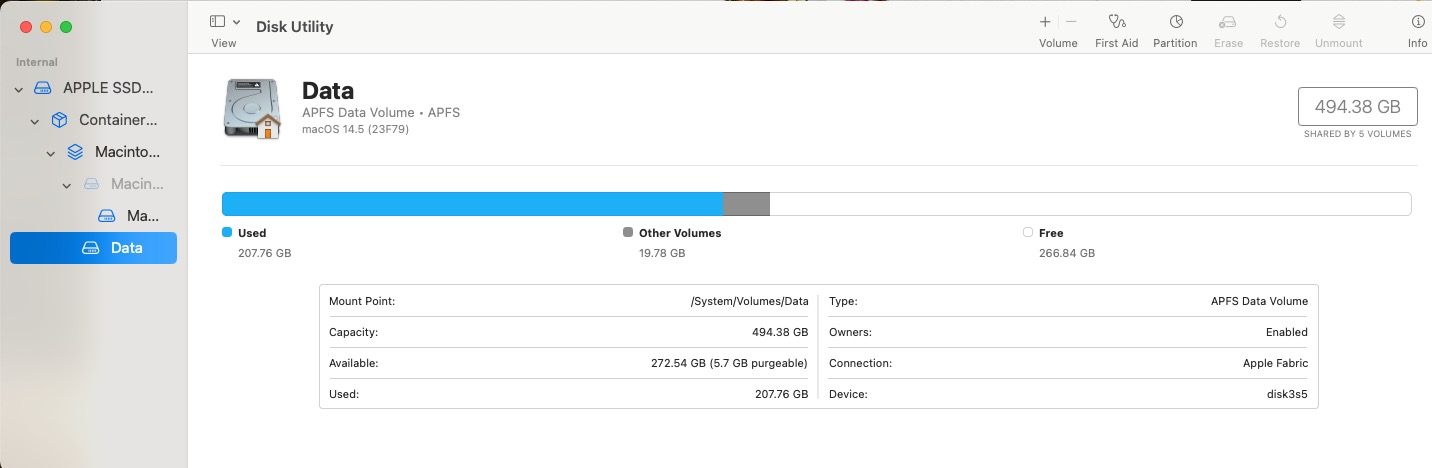Maximize window with green button

click(66, 27)
